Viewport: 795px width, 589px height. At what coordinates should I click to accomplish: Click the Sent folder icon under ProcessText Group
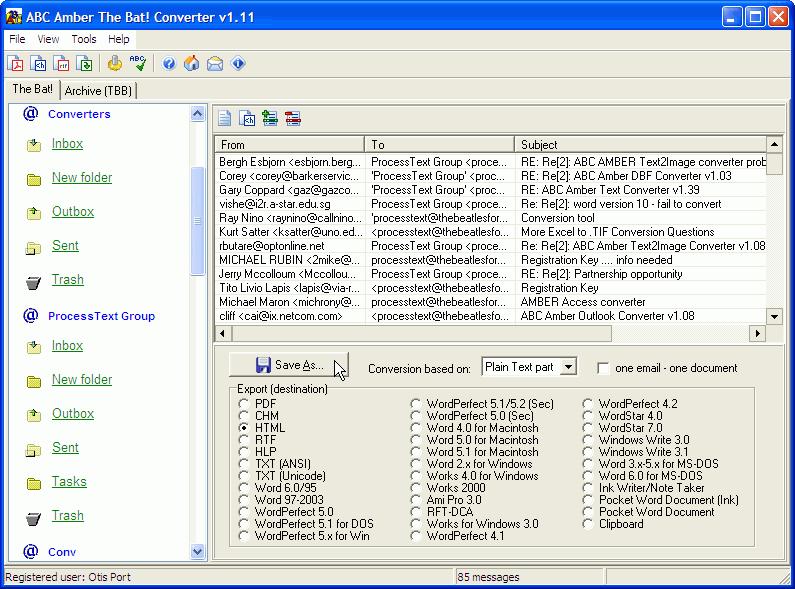33,449
